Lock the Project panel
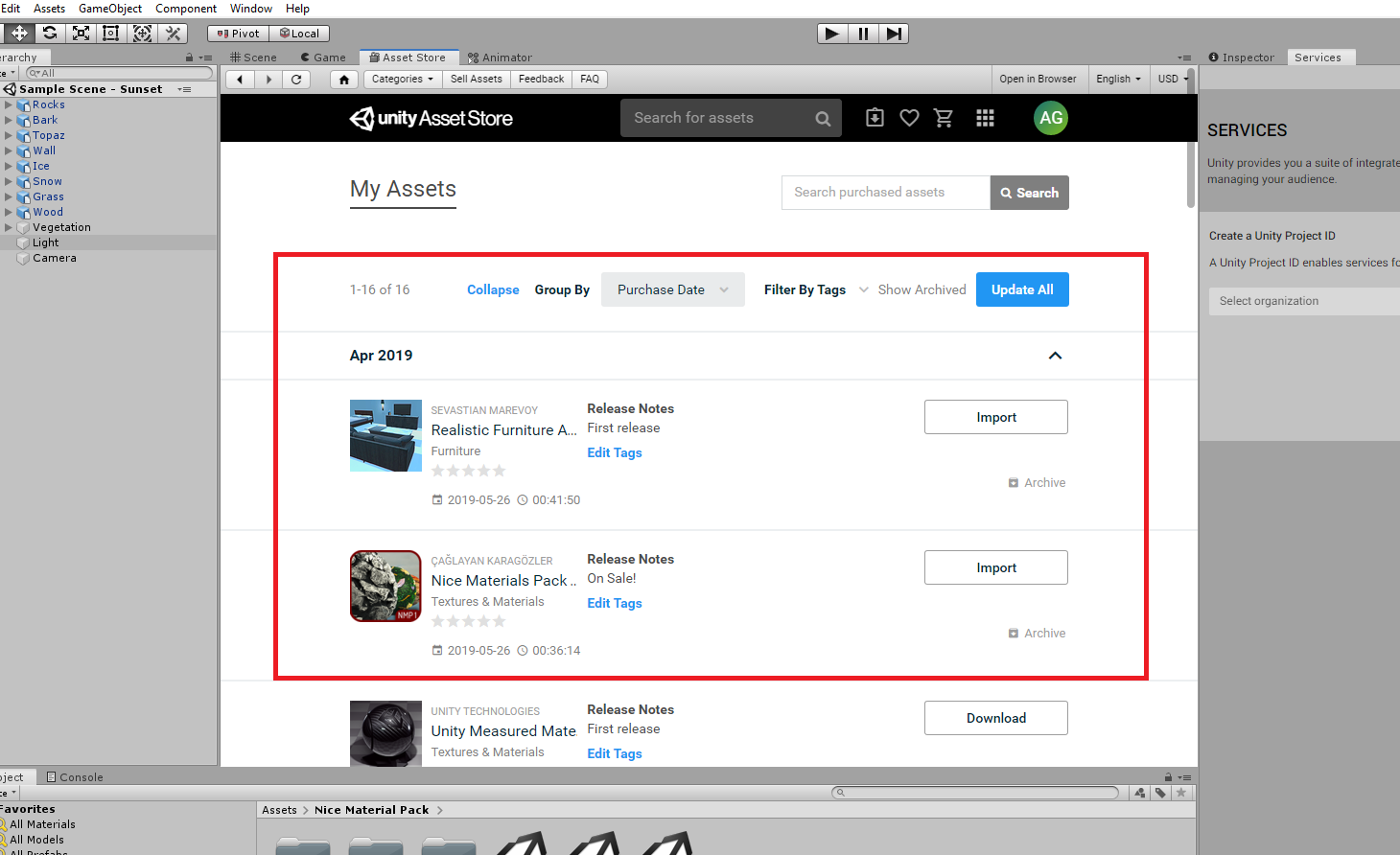The image size is (1400, 855). pos(1168,777)
